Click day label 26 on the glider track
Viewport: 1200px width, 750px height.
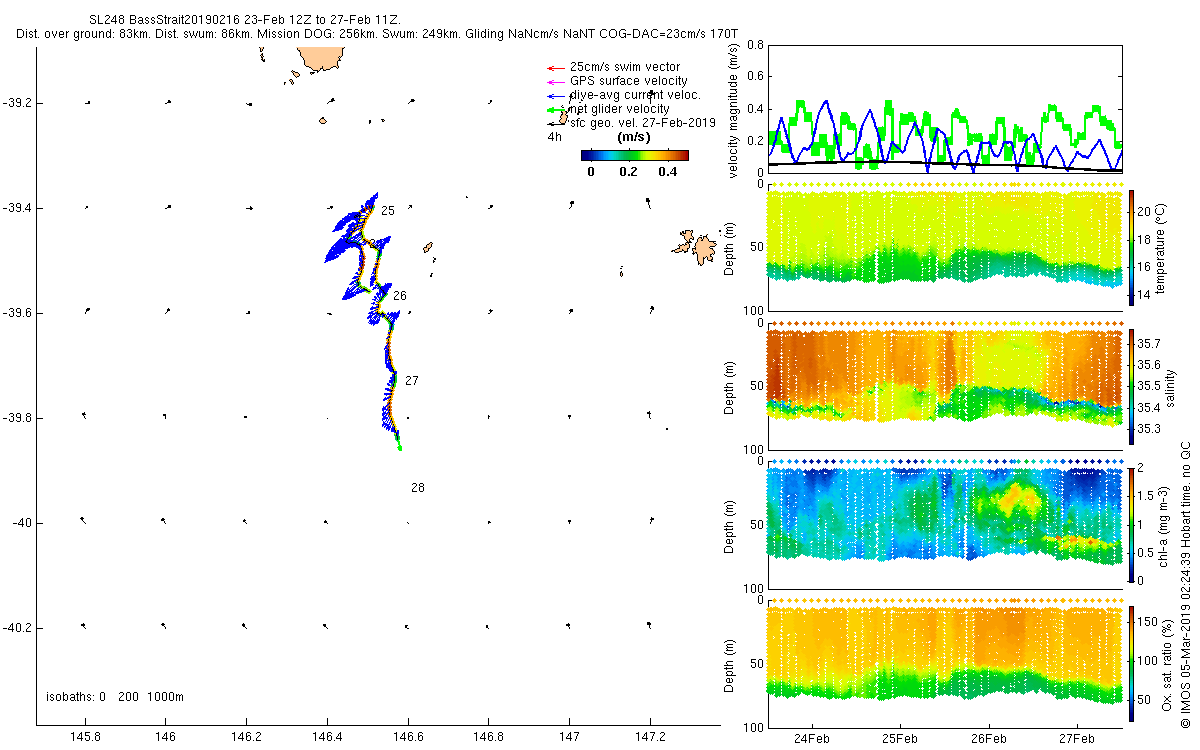point(400,296)
